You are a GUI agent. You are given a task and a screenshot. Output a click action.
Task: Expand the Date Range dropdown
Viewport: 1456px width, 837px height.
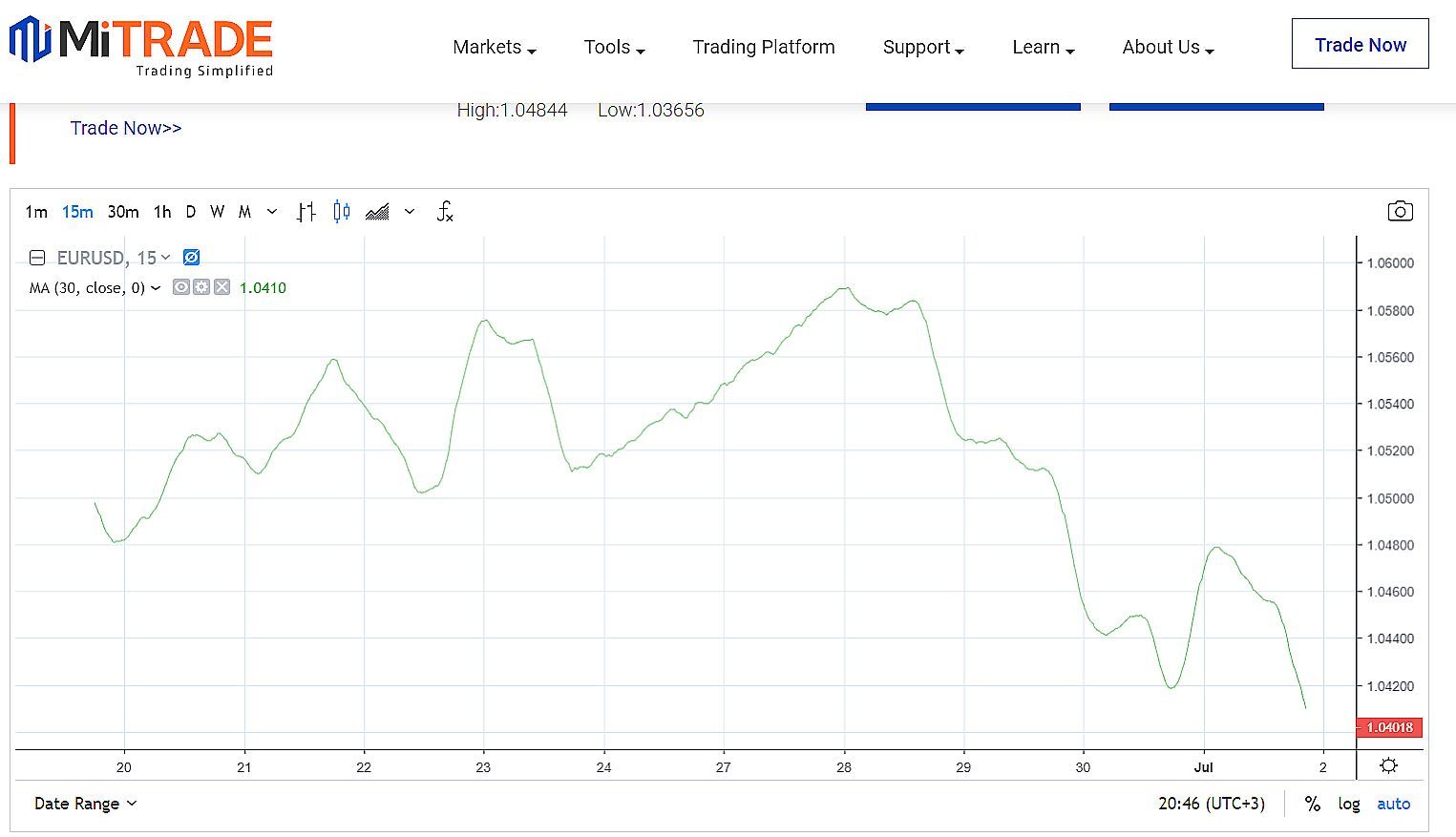[x=85, y=804]
